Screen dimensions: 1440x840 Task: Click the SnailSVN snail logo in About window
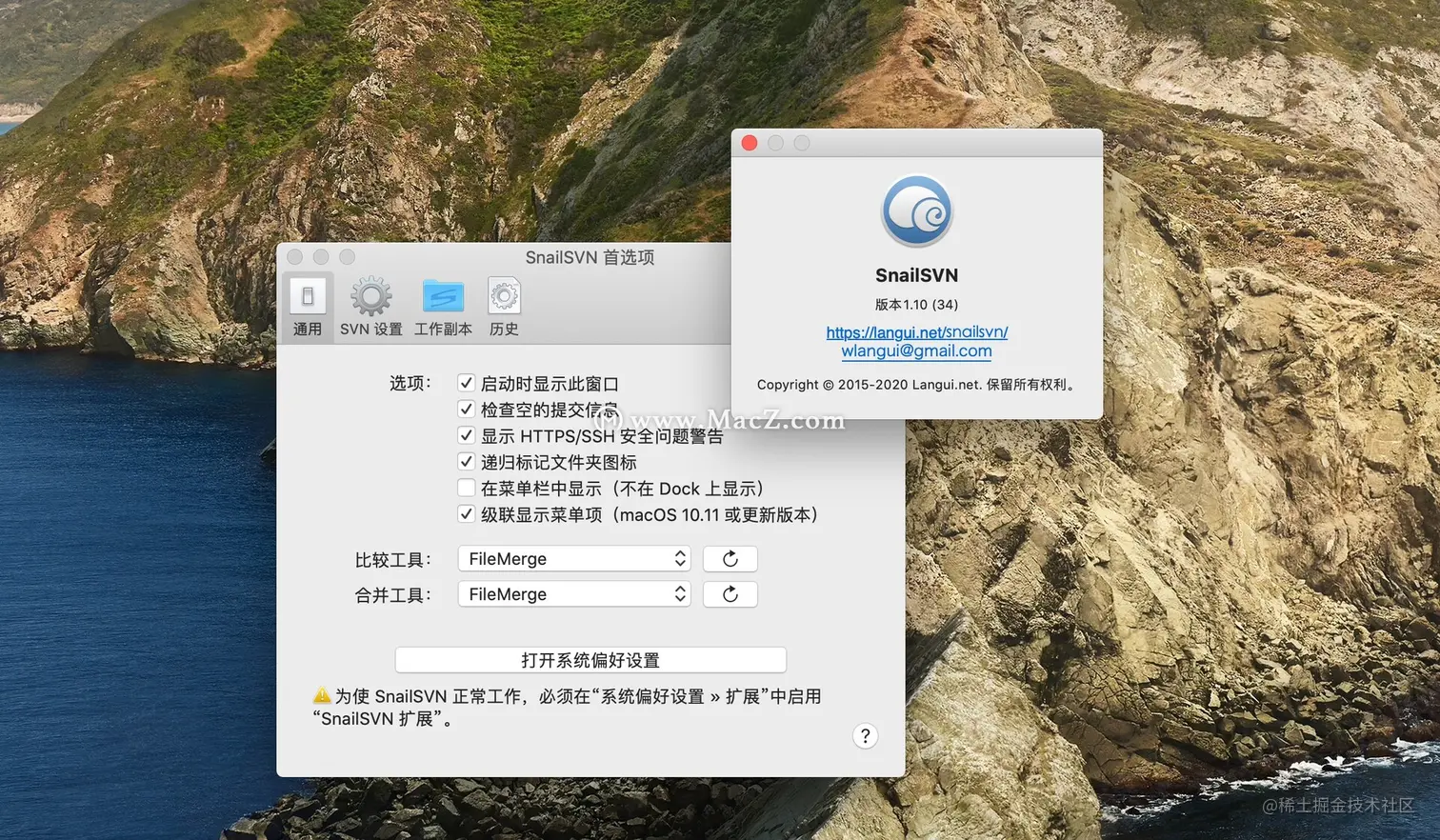pos(916,210)
